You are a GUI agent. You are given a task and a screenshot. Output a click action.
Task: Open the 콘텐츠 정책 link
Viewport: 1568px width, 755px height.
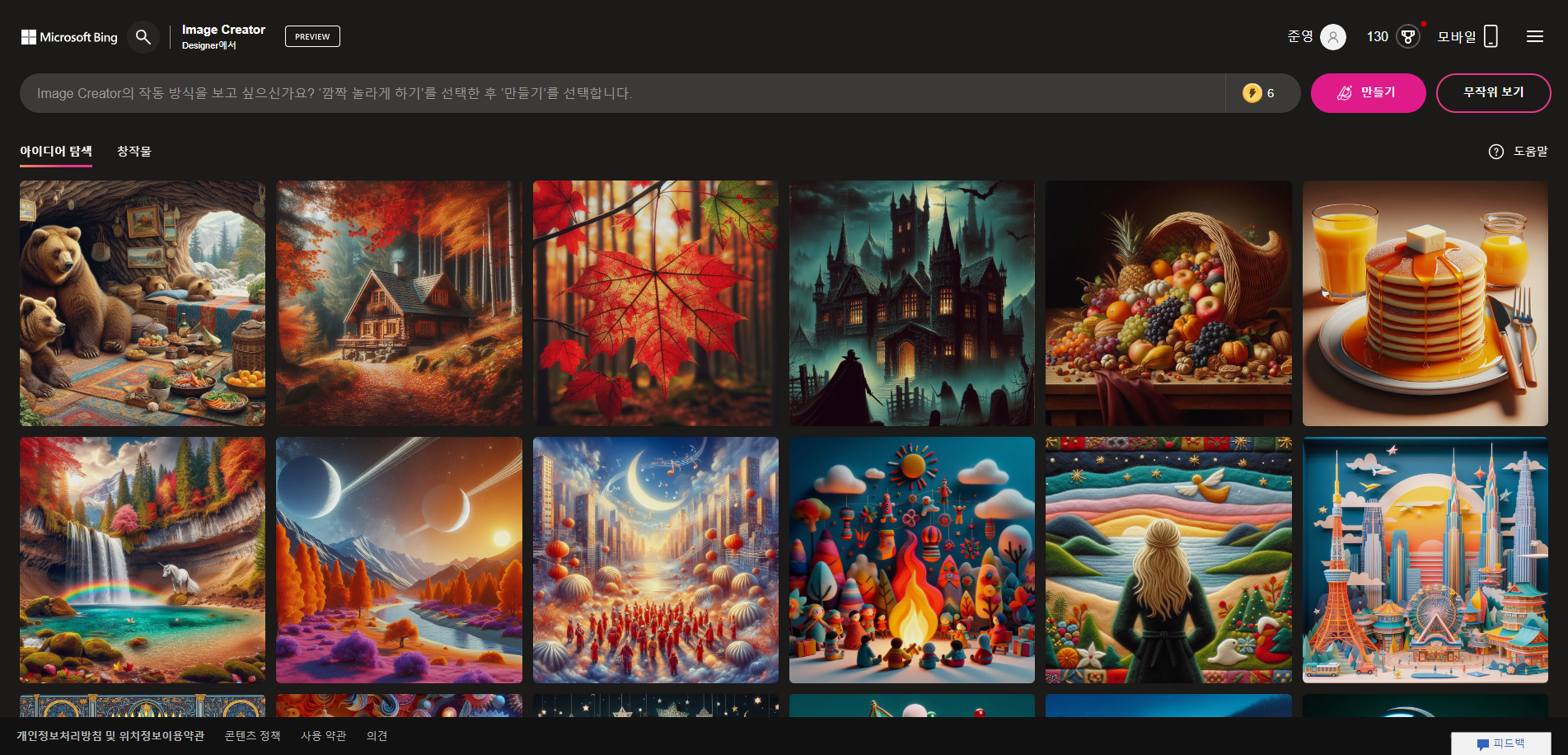(252, 736)
